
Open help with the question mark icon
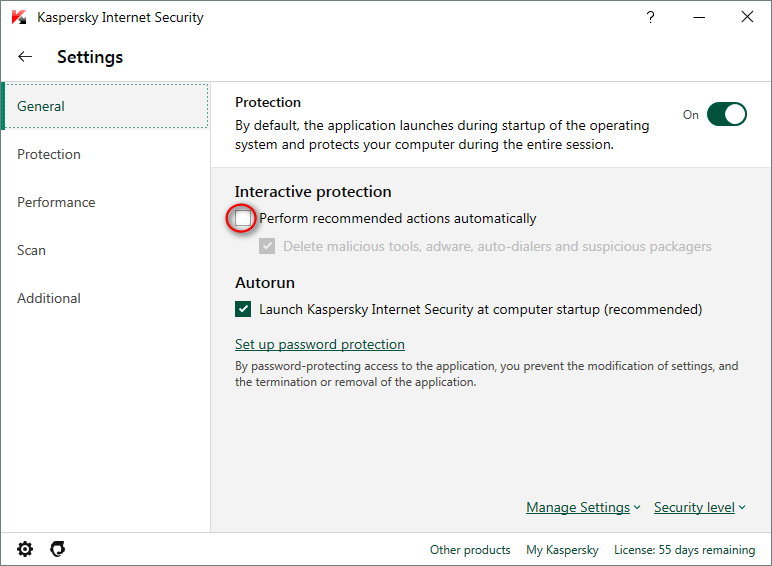click(652, 16)
